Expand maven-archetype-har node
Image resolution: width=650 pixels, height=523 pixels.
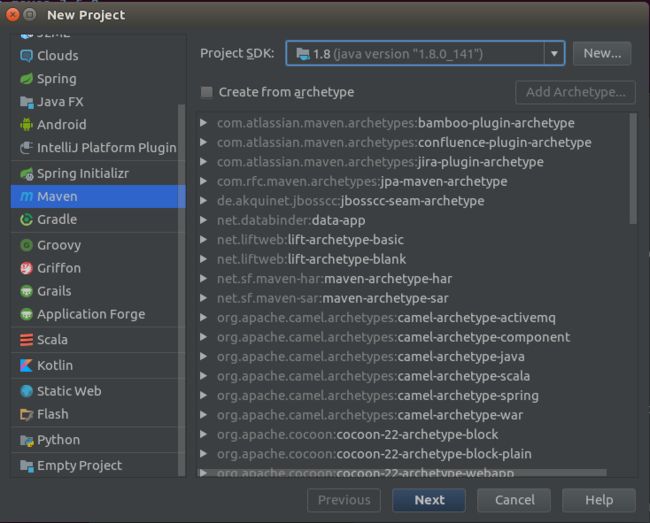pyautogui.click(x=203, y=278)
